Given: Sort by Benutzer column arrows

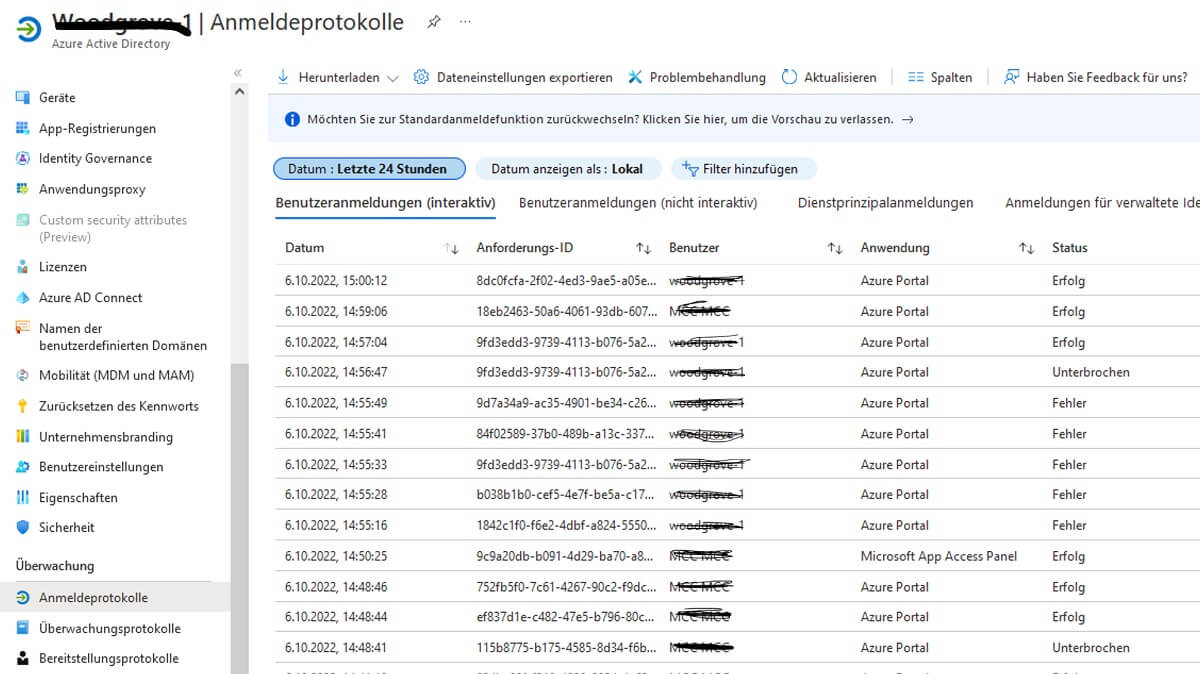Looking at the screenshot, I should click(x=835, y=248).
